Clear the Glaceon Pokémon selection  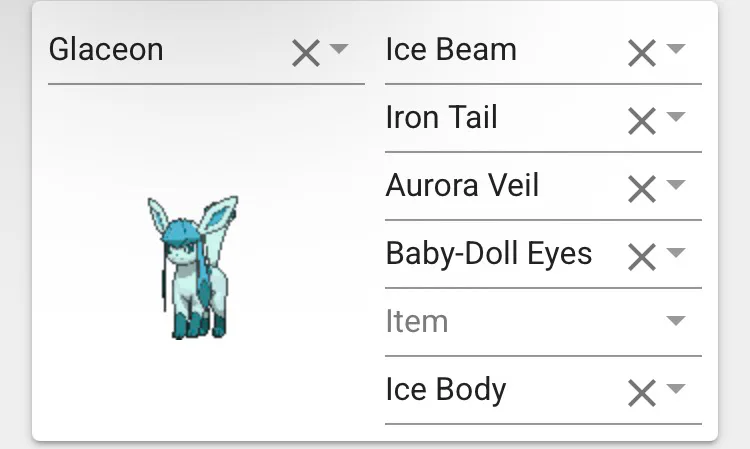pos(305,53)
